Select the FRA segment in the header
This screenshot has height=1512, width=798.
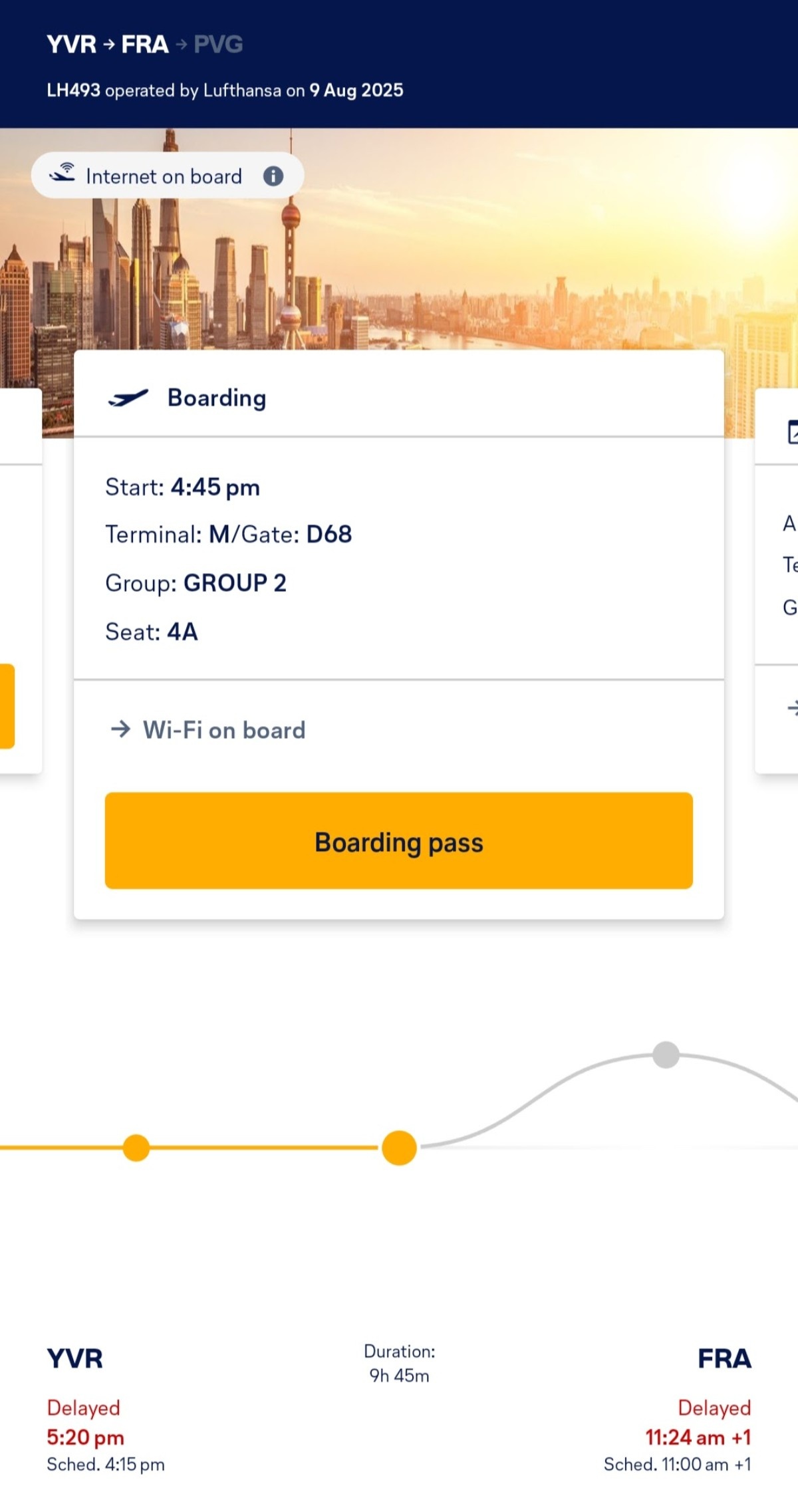point(145,45)
